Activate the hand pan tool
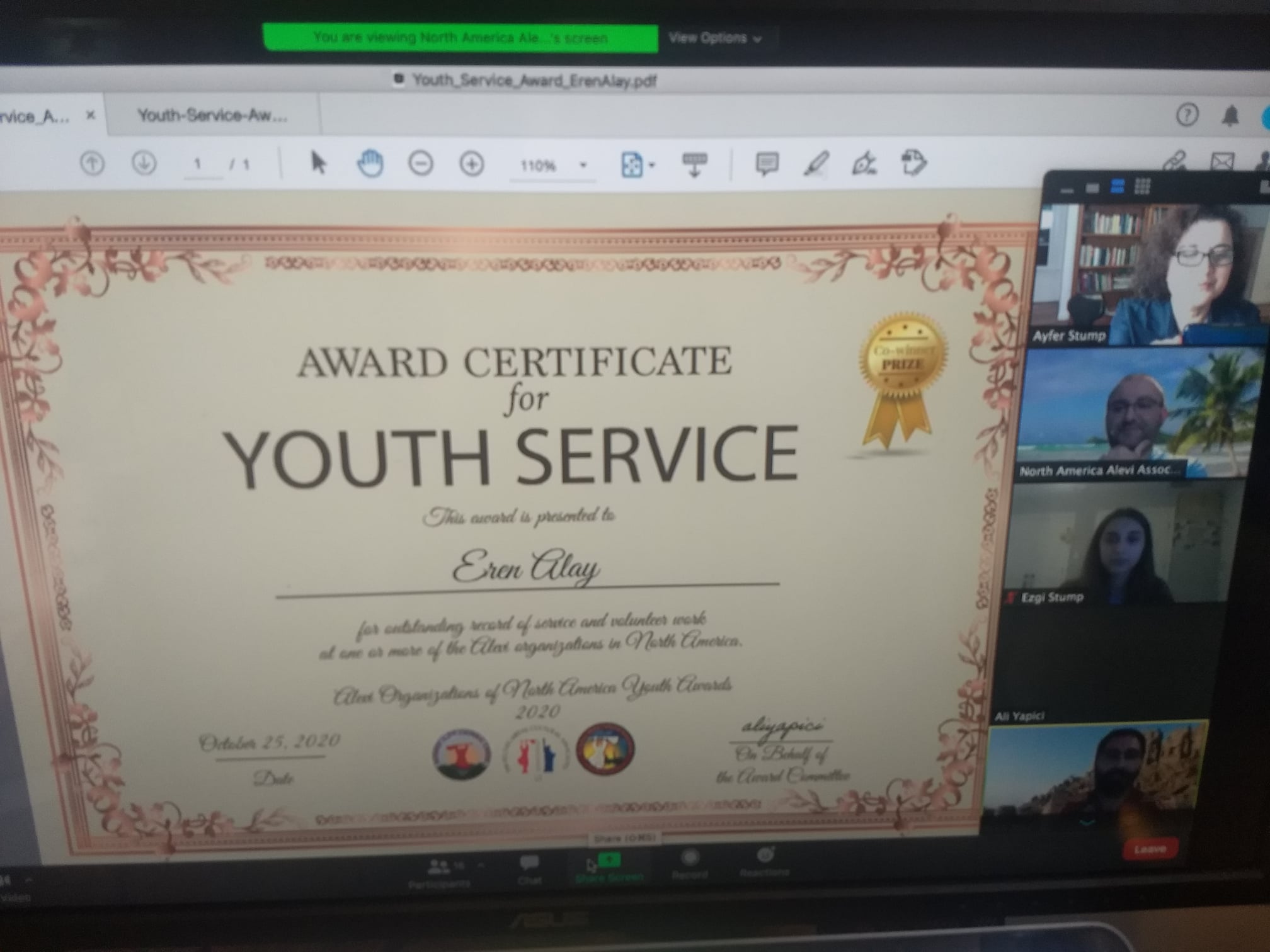 (370, 164)
